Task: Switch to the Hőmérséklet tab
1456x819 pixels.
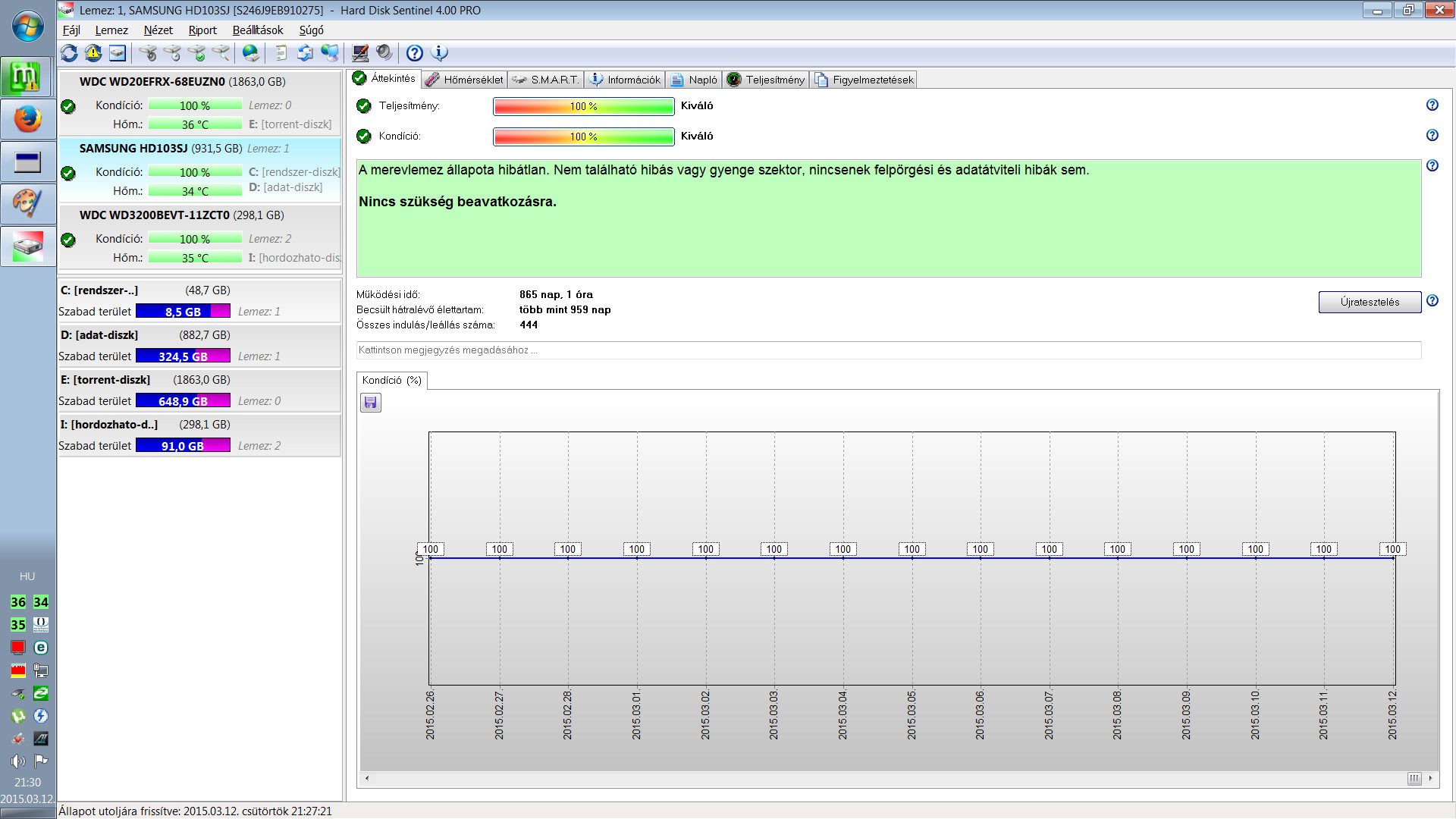Action: [464, 80]
